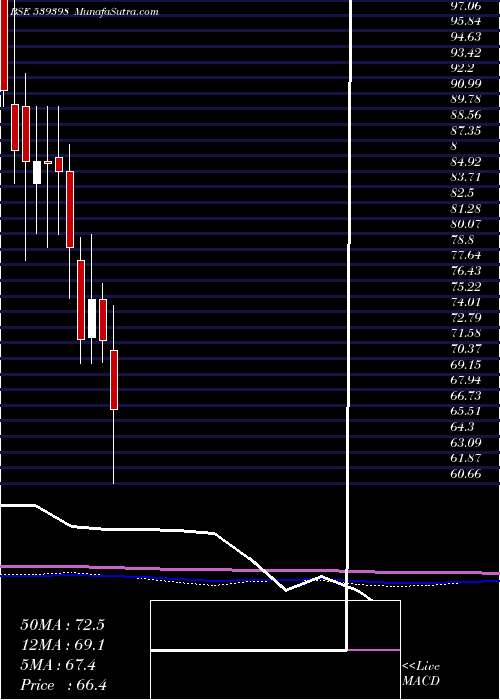
Task: Click the Live MACD label
Action: pyautogui.click(x=421, y=673)
